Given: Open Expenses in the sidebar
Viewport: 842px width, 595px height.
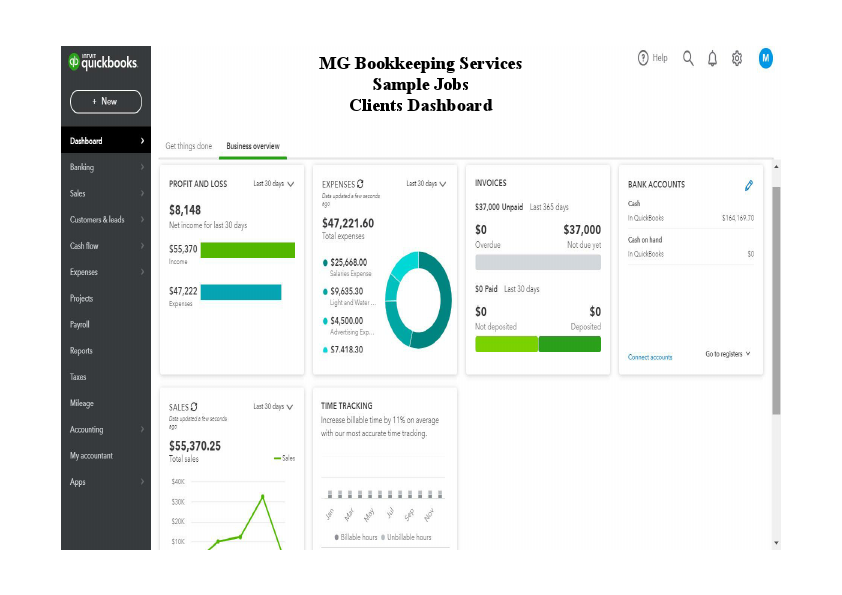Looking at the screenshot, I should tap(106, 272).
